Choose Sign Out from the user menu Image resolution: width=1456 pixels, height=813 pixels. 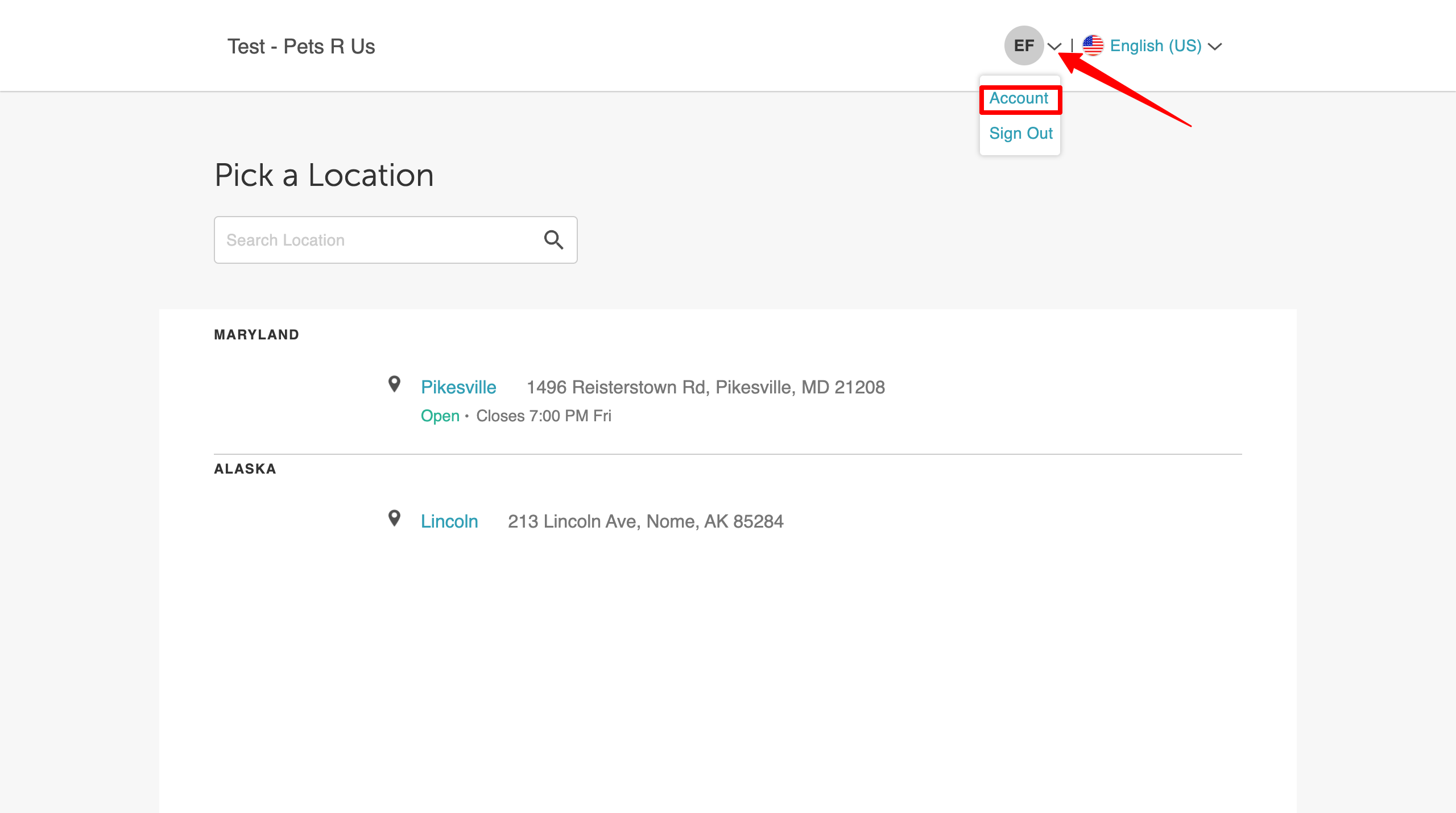click(1020, 134)
